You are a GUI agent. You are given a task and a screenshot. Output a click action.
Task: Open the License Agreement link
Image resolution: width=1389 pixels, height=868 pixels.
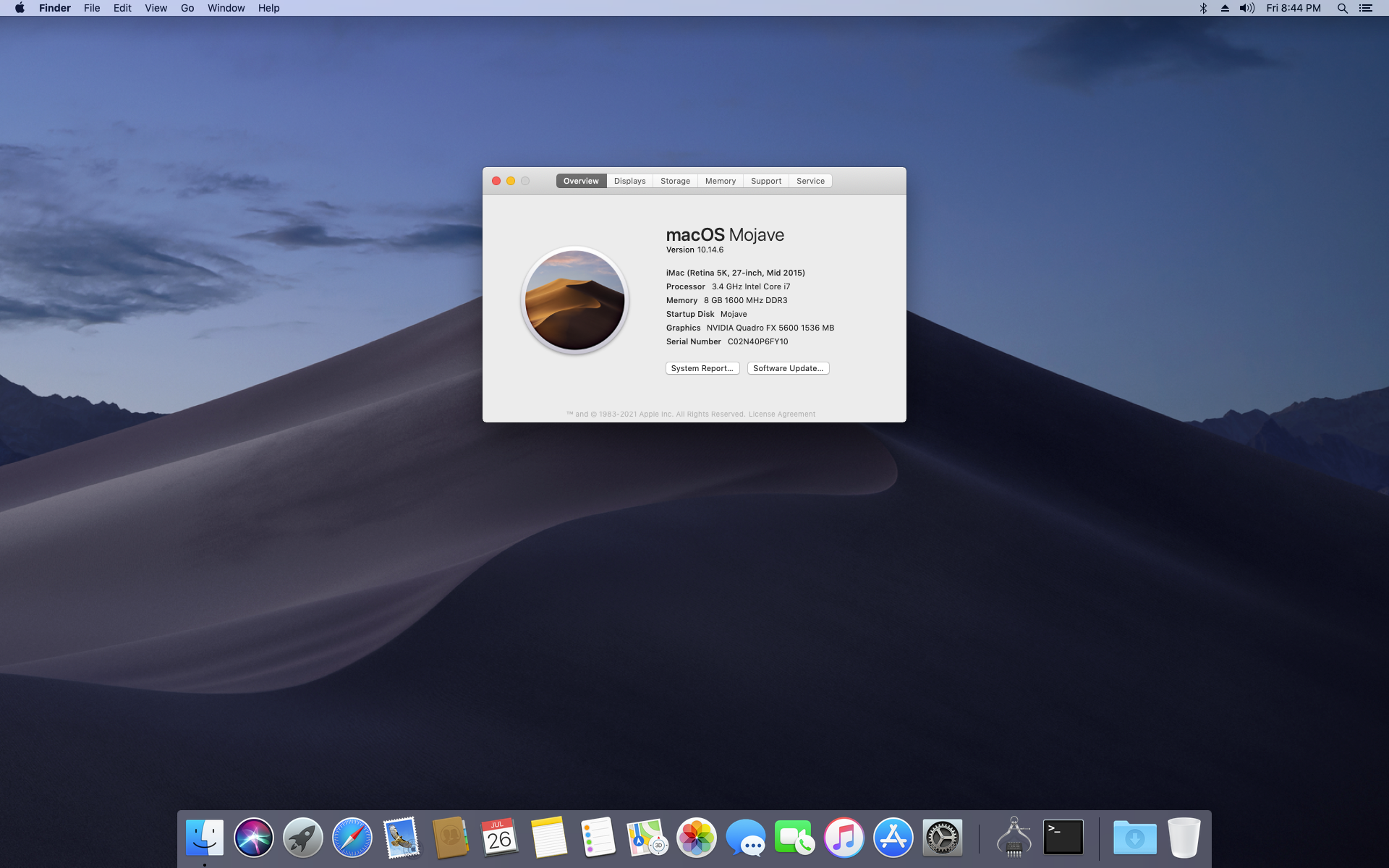coord(781,414)
